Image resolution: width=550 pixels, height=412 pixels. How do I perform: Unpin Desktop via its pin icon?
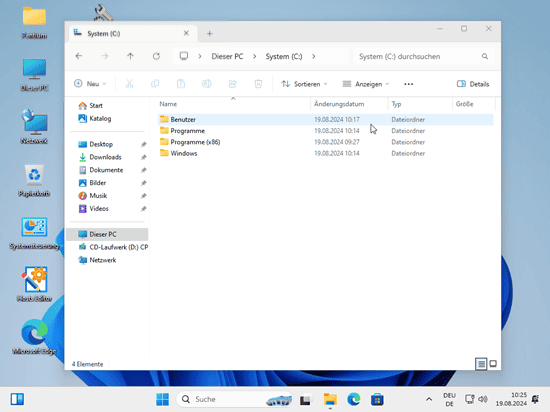click(x=143, y=144)
